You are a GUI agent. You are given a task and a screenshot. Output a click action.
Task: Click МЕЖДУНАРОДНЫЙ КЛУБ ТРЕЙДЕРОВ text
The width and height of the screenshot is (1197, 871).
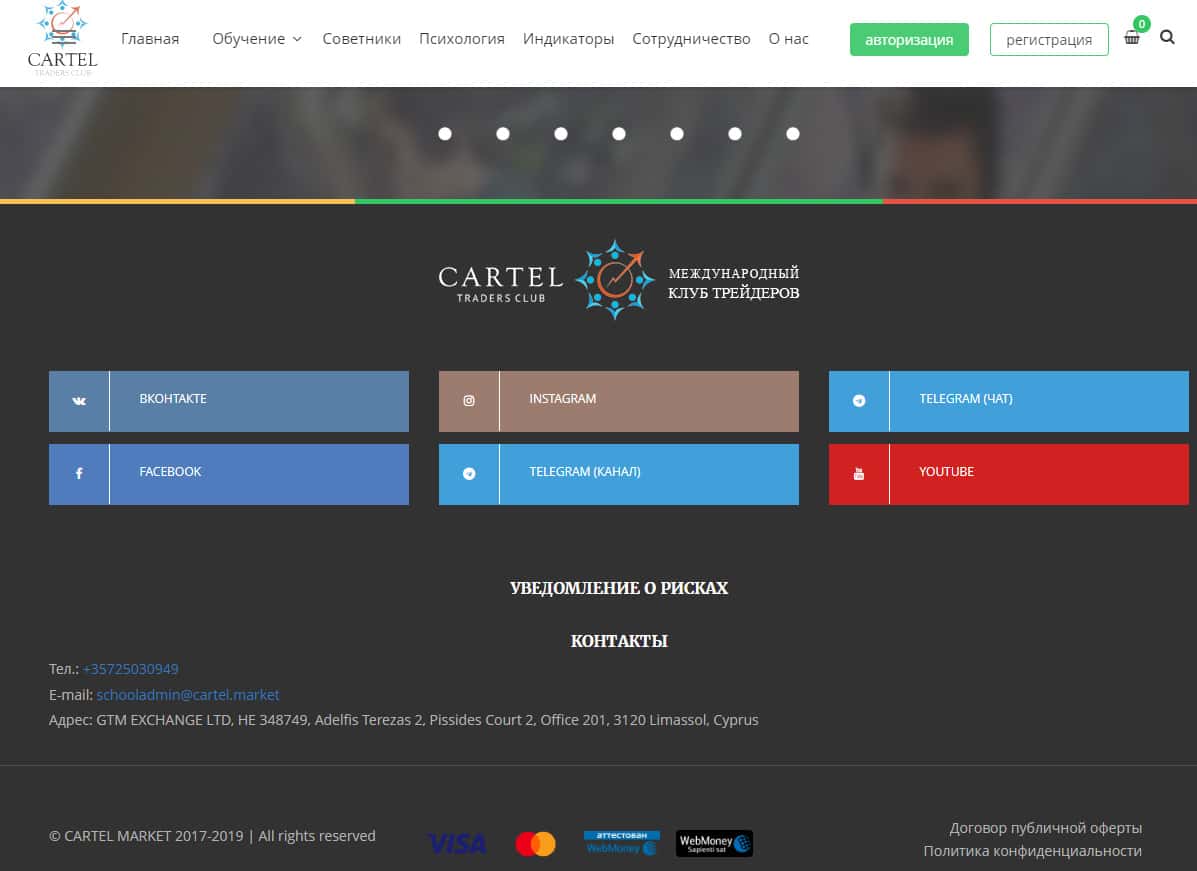[x=734, y=283]
